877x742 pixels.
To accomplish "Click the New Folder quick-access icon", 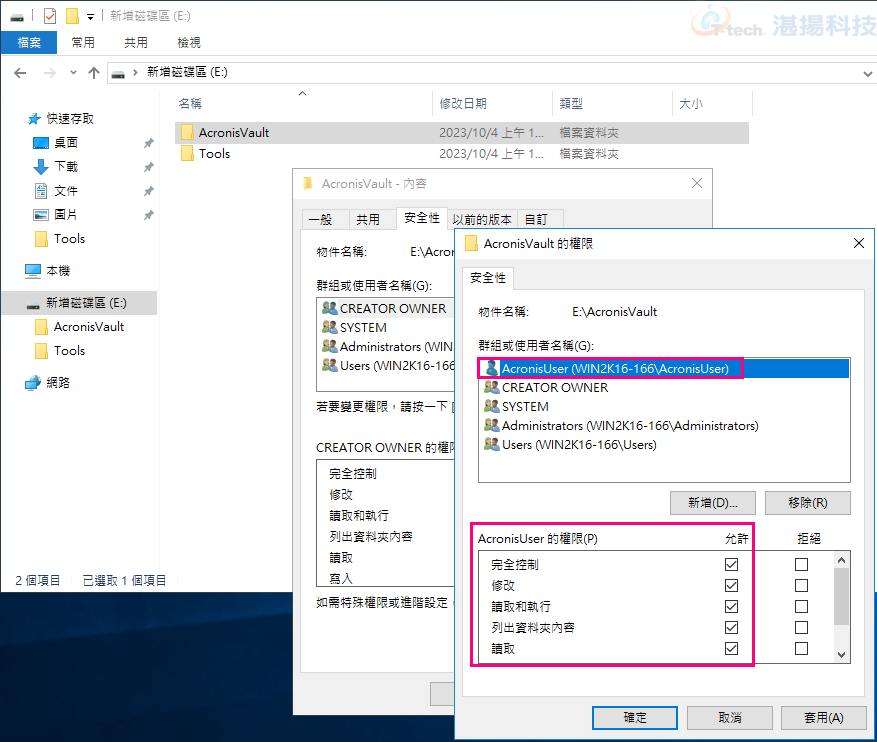I will pyautogui.click(x=72, y=16).
